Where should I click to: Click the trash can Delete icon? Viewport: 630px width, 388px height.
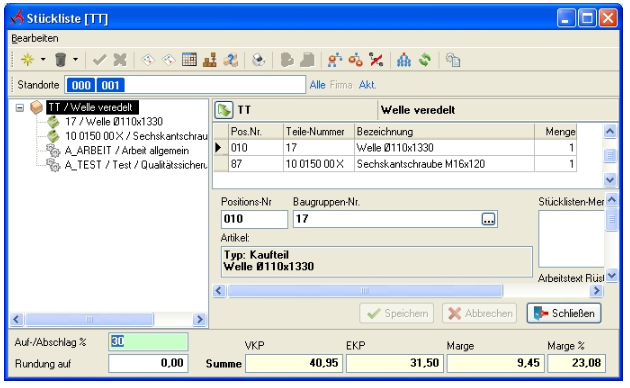pos(60,60)
